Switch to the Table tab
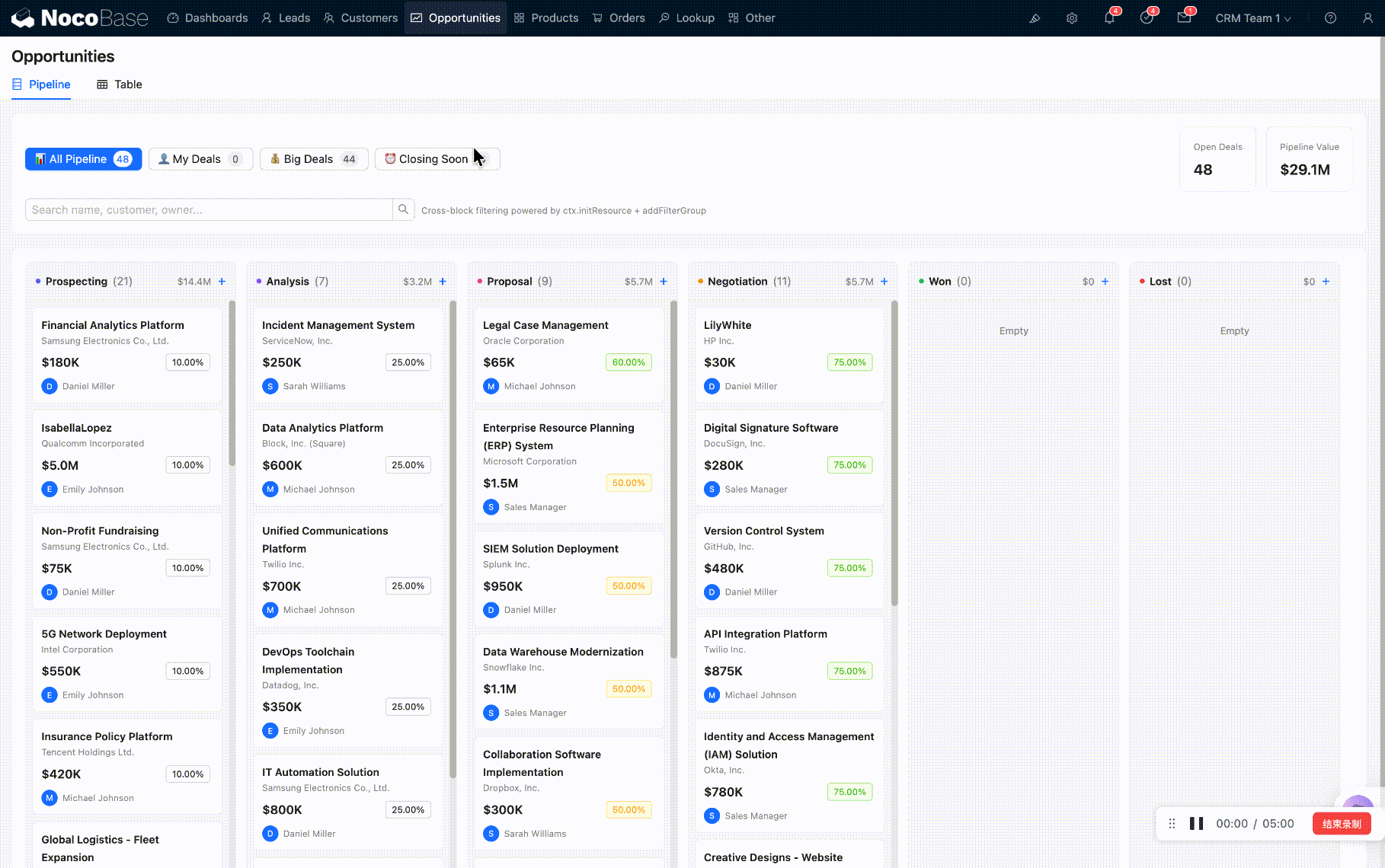 pos(120,85)
